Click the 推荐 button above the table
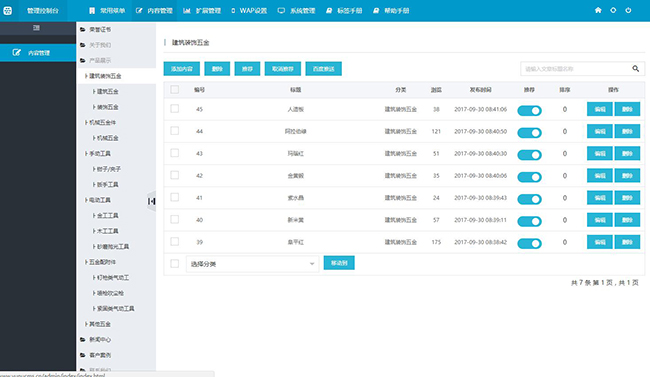The width and height of the screenshot is (650, 377). 247,69
